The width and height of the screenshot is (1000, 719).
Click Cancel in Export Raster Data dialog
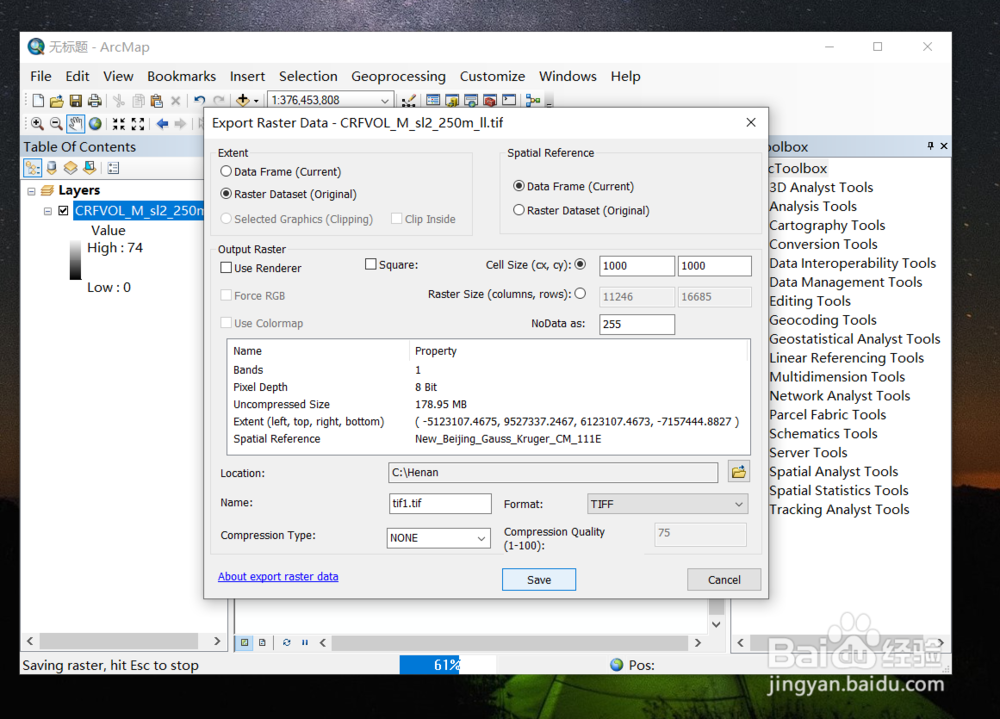tap(724, 579)
